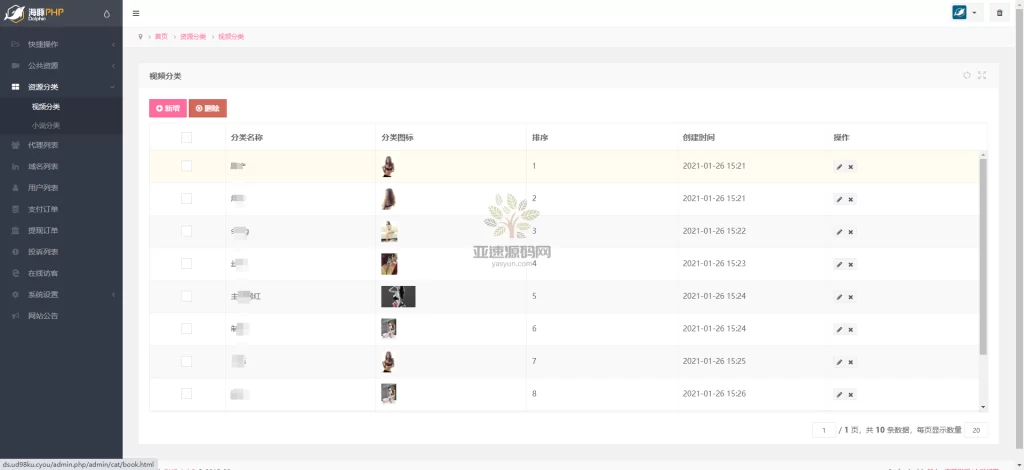Click the delete X icon for row 3
1024x470 pixels.
coord(851,232)
